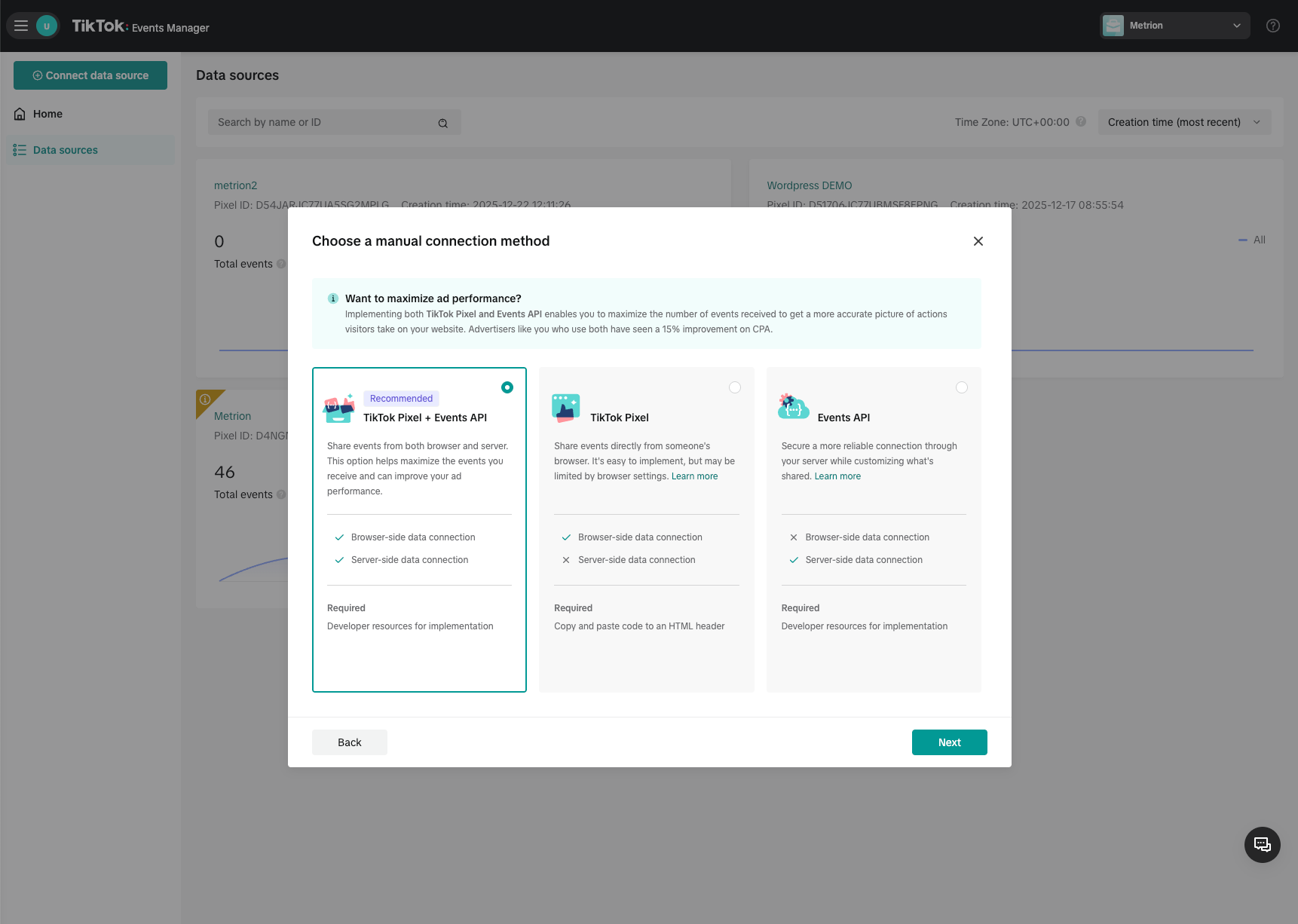Click the Metrion account avatar image

click(x=1113, y=26)
